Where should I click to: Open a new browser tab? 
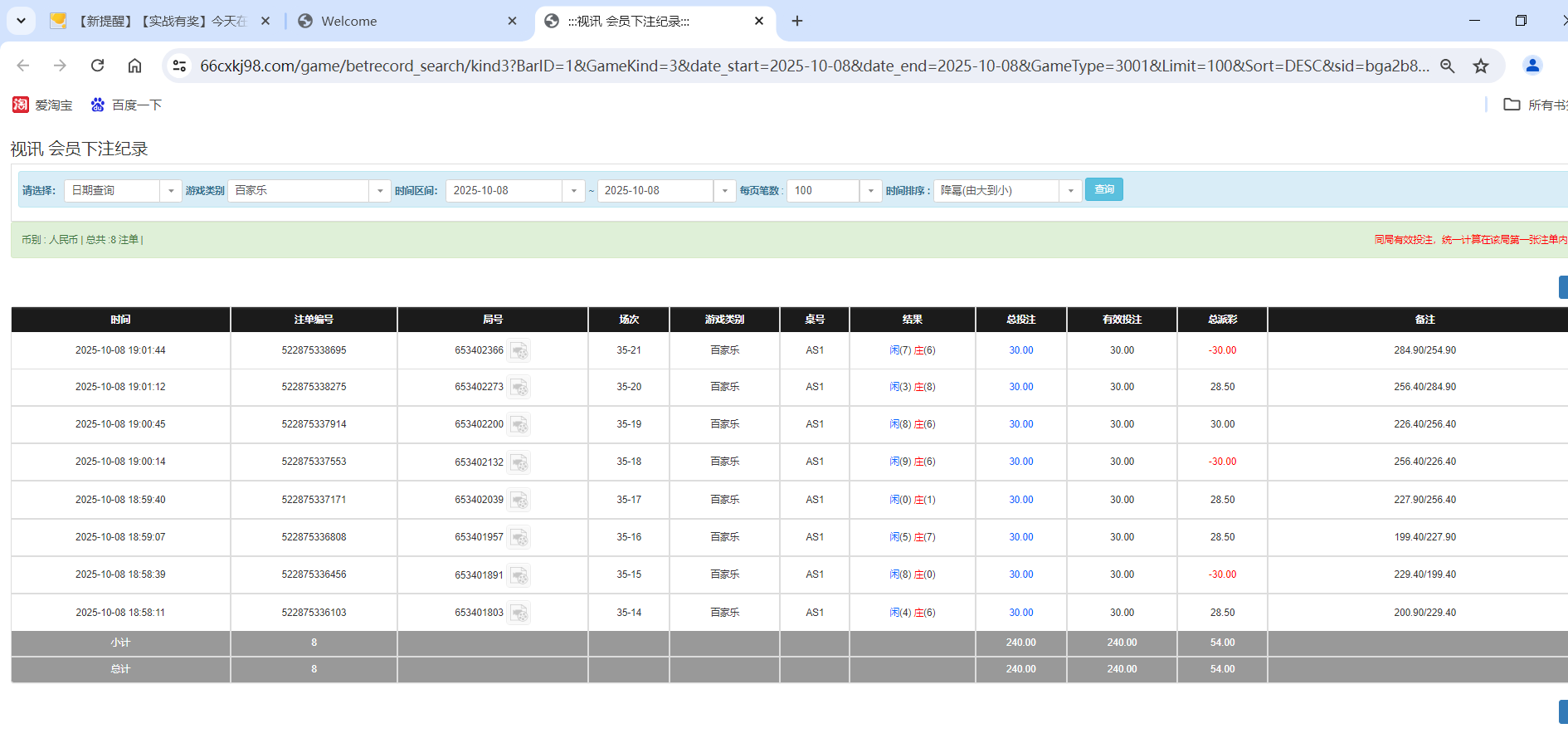click(797, 22)
